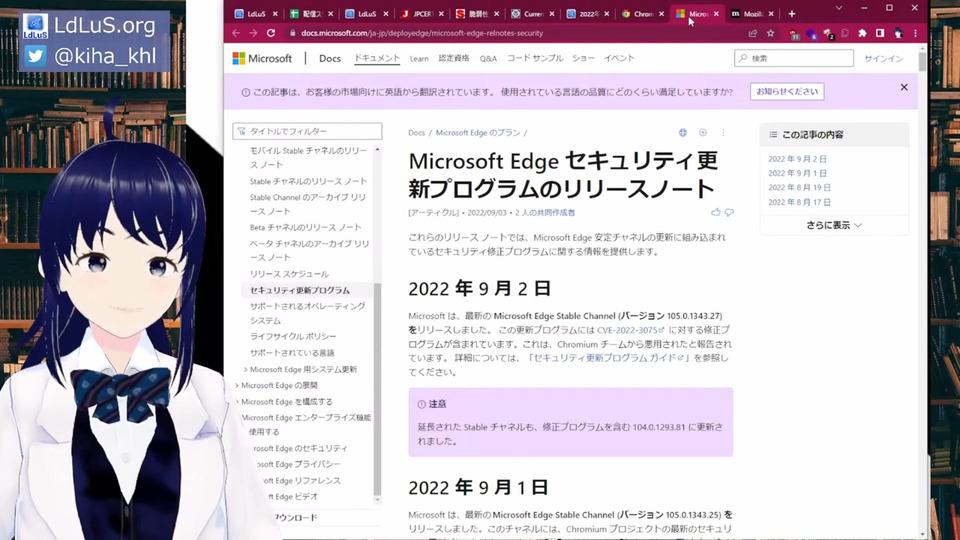Screen dimensions: 960x540
Task: Click the タイトルでフィルター input
Action: (x=307, y=131)
